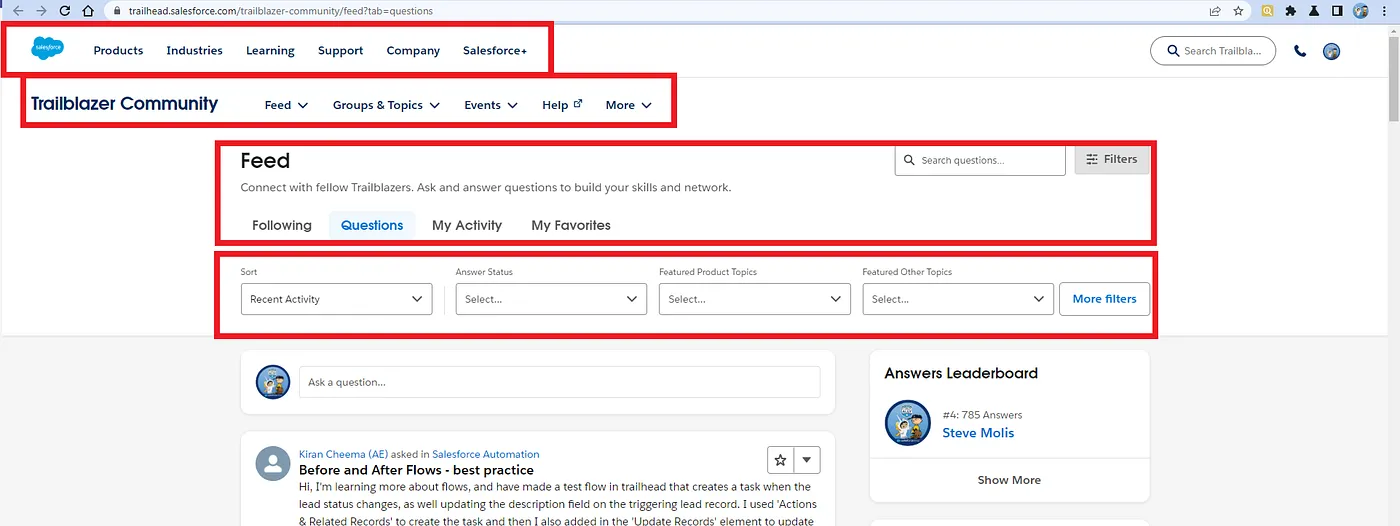Screen dimensions: 1400x526
Task: Click the site lock icon in address bar
Action: pos(117,11)
